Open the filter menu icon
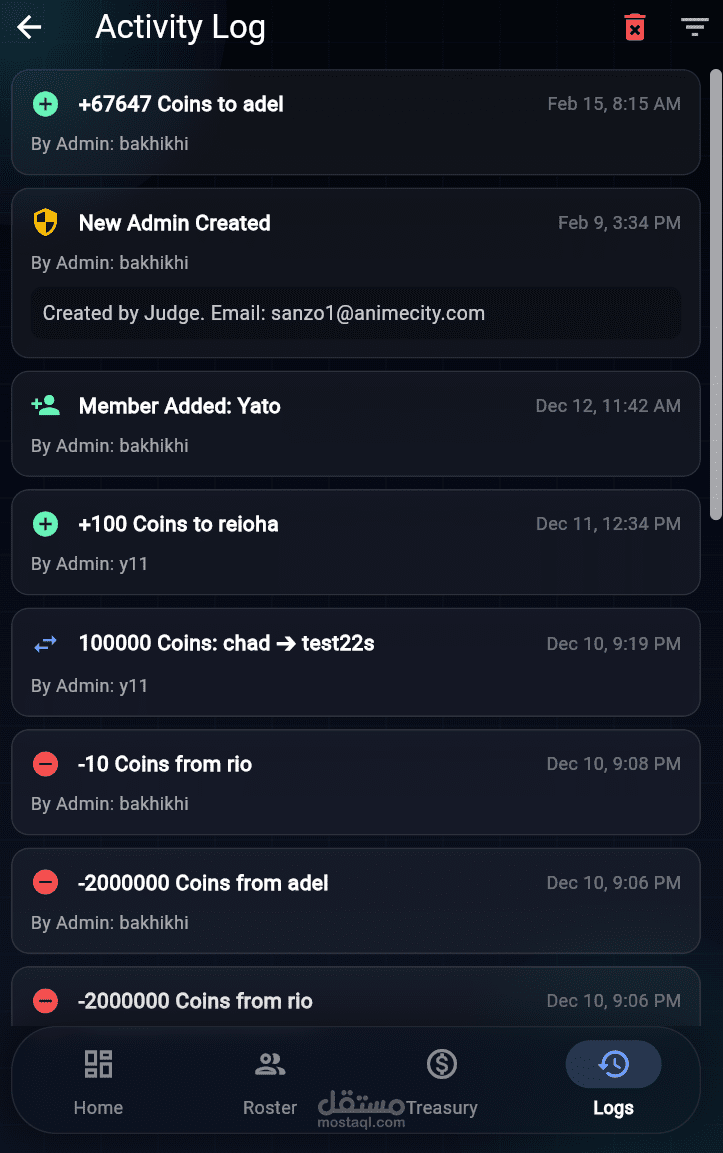The width and height of the screenshot is (723, 1153). pos(694,27)
